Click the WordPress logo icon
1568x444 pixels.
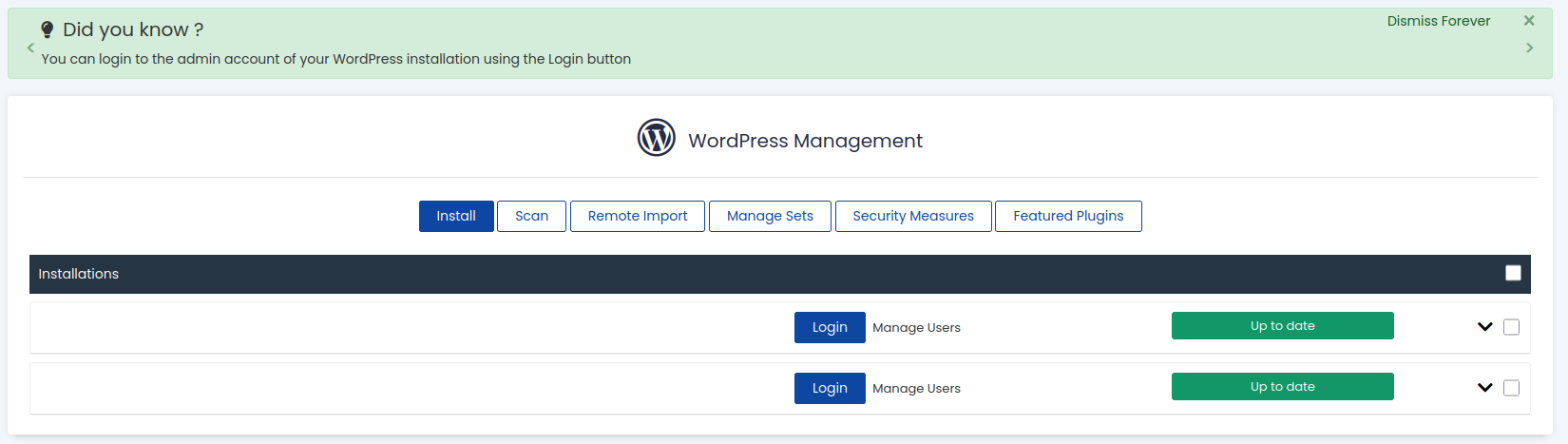tap(656, 138)
